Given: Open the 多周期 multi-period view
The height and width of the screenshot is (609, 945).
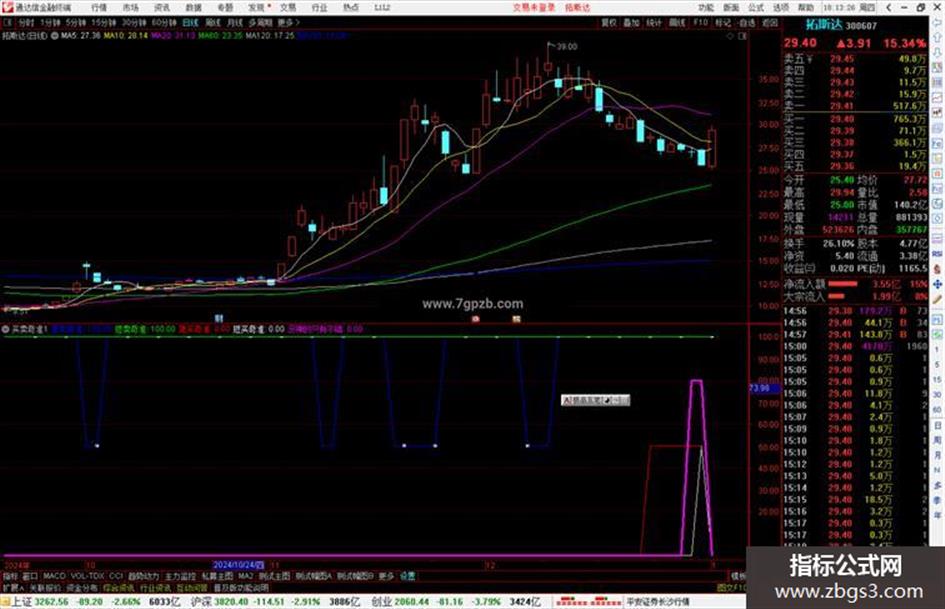Looking at the screenshot, I should pyautogui.click(x=260, y=22).
